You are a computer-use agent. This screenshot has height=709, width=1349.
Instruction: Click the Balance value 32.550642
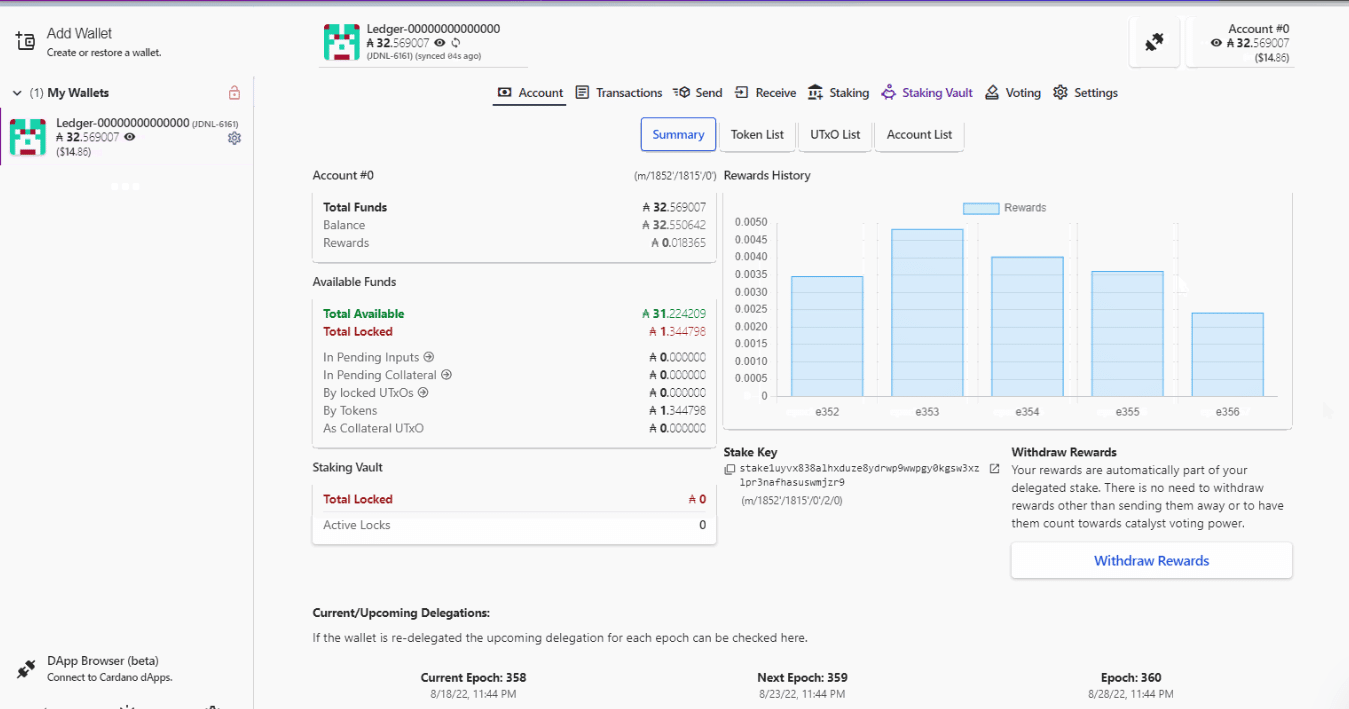674,225
